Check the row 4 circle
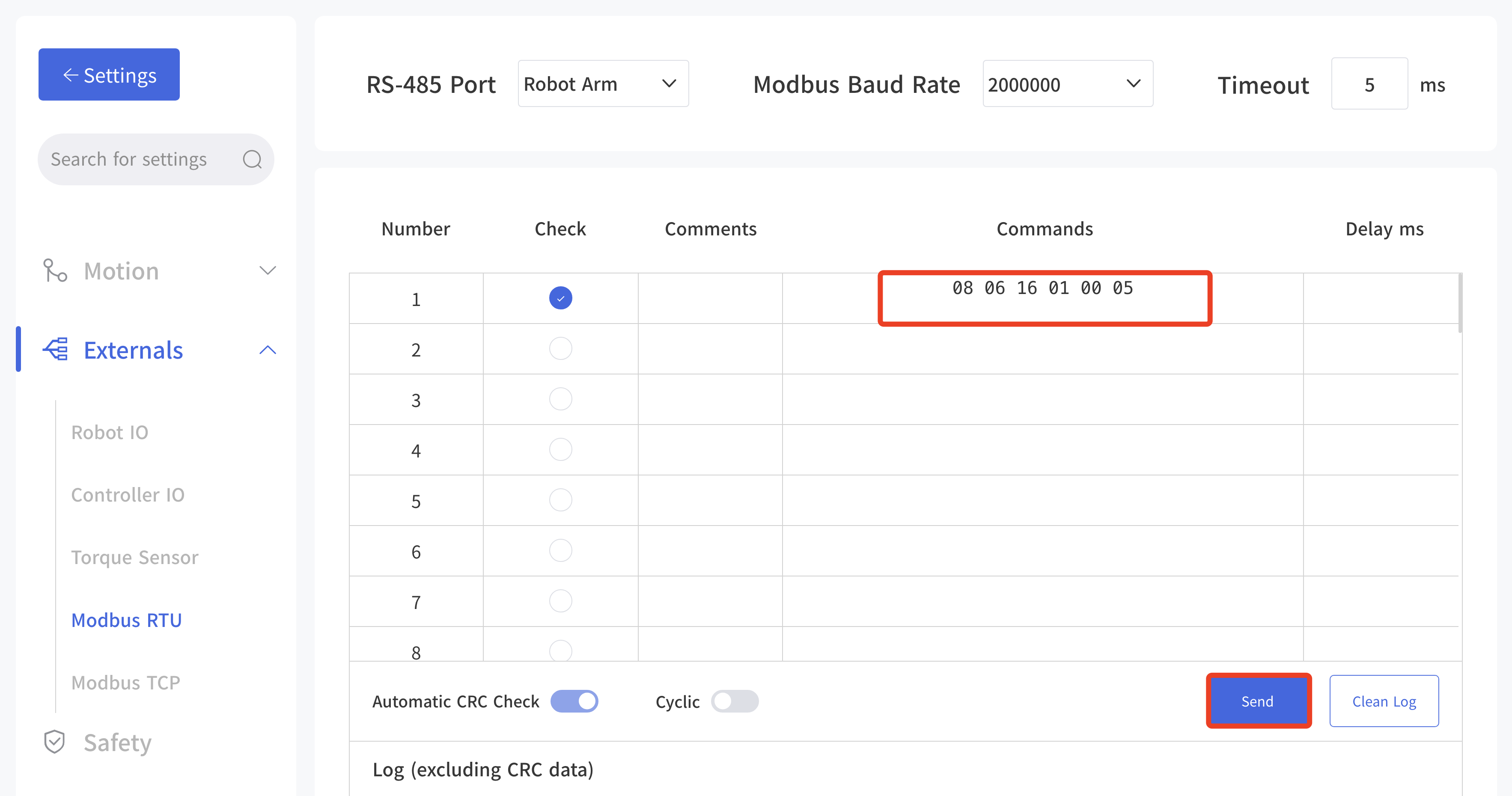 coord(560,449)
